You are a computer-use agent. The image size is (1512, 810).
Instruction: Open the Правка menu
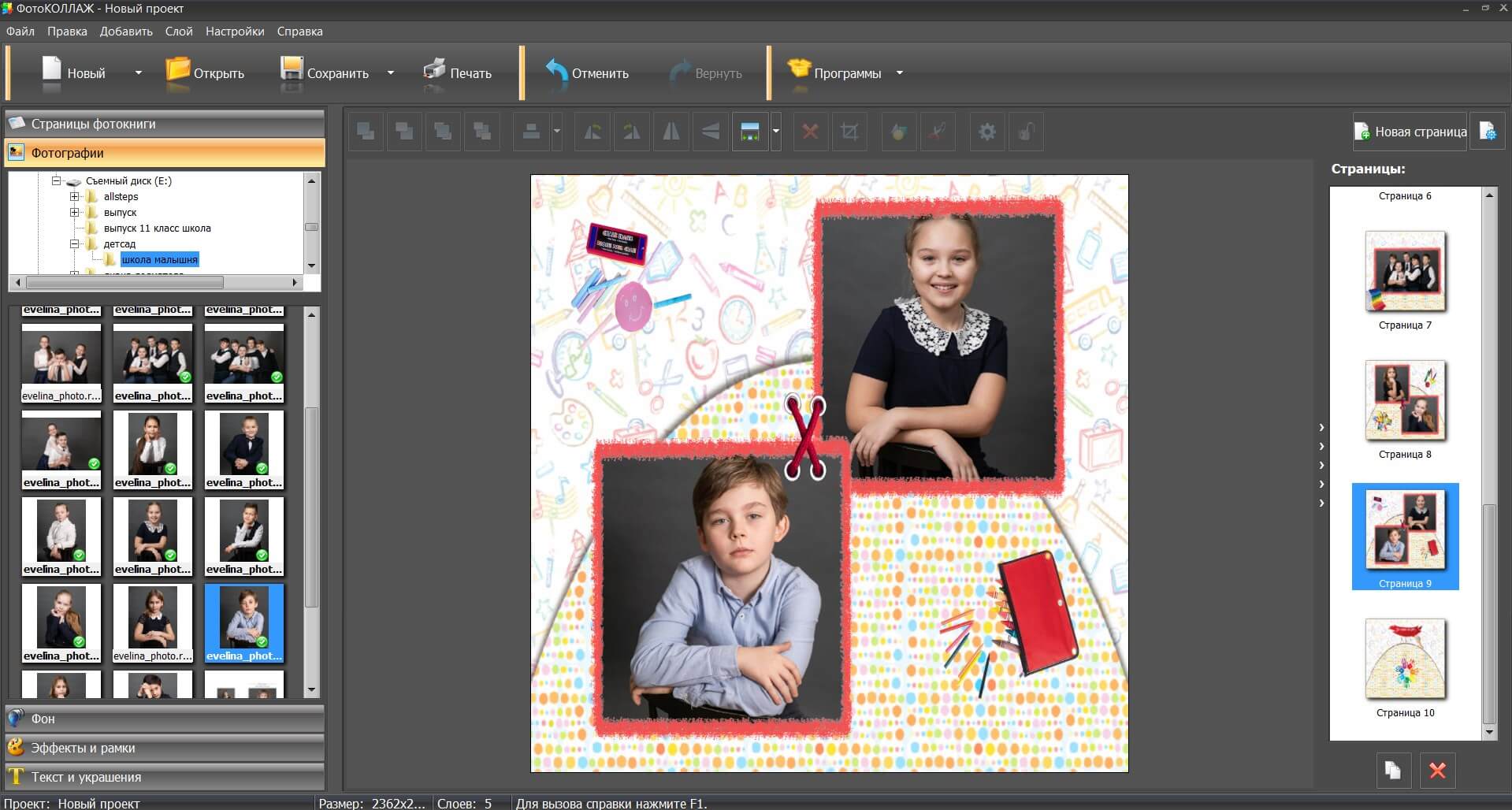(x=67, y=32)
